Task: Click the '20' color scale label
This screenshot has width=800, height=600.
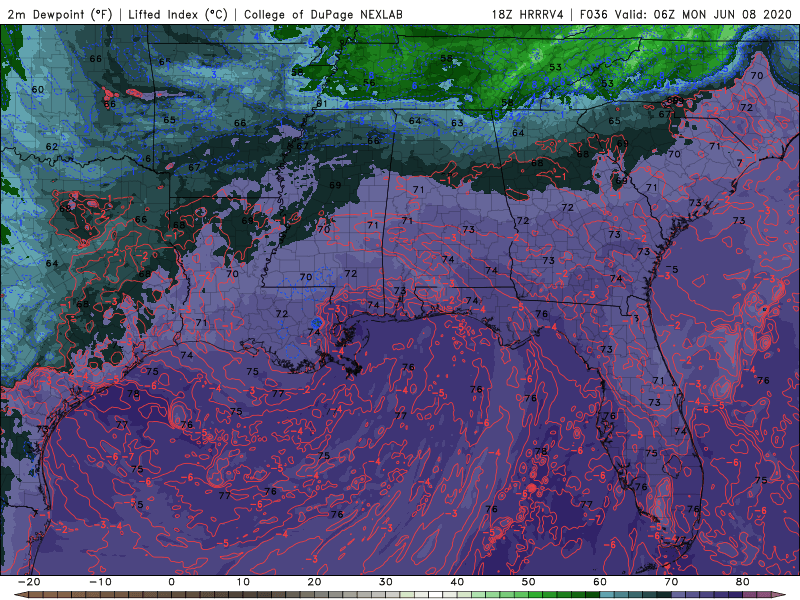Action: [314, 582]
